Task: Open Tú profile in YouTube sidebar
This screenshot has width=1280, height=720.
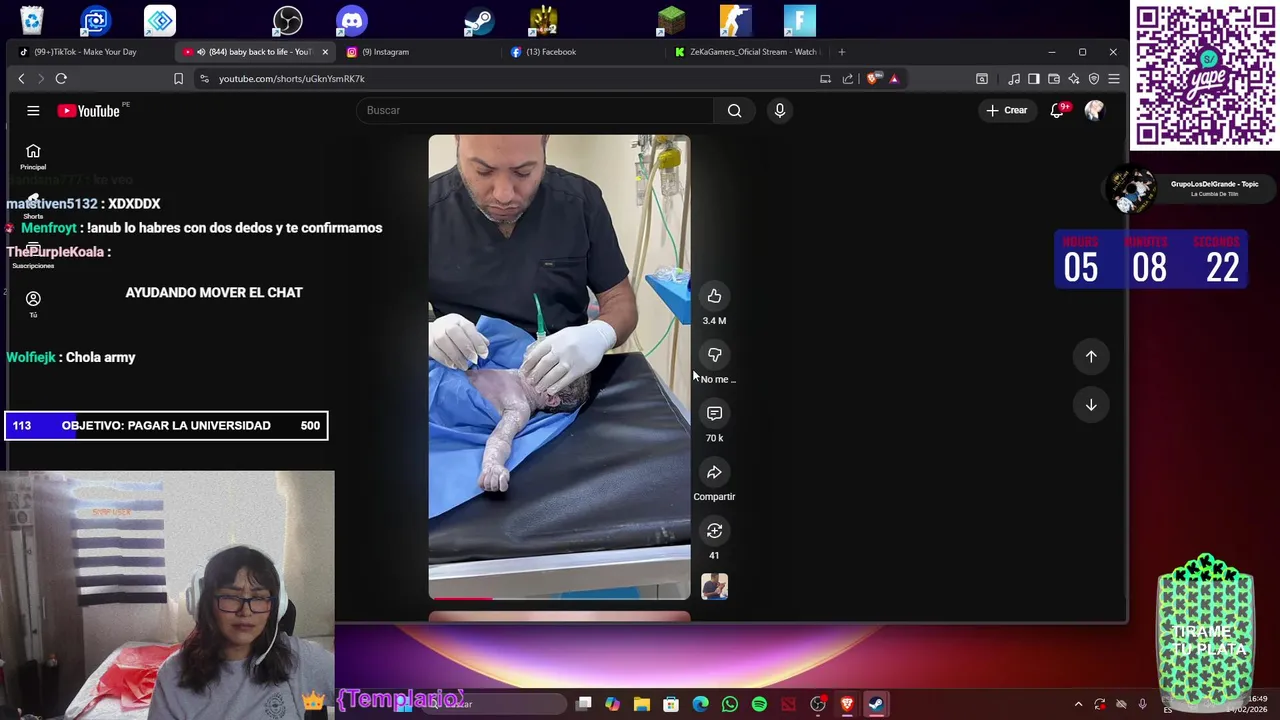Action: pos(33,304)
